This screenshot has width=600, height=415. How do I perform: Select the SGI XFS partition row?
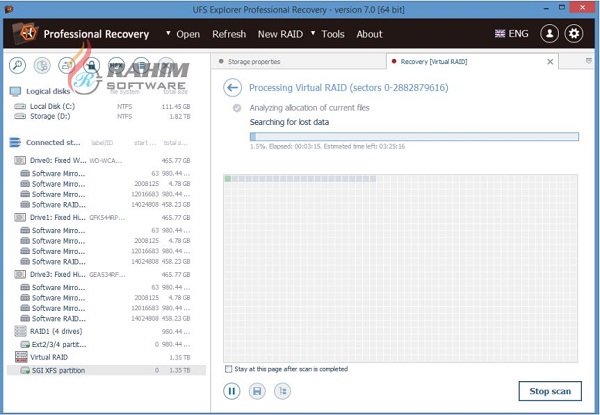pos(106,370)
